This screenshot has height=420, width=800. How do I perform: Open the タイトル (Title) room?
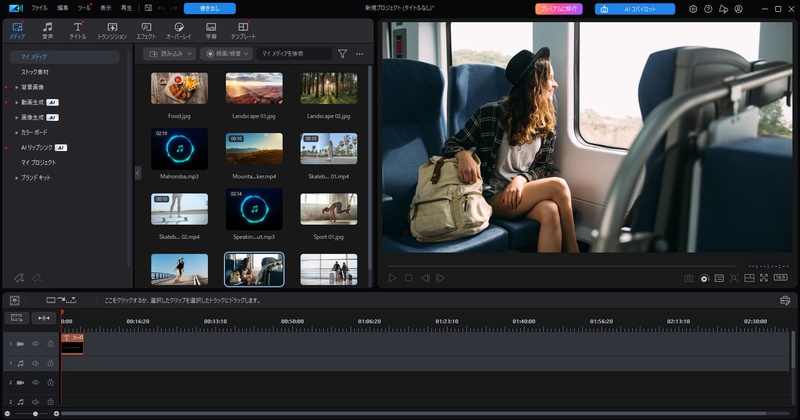coord(77,30)
